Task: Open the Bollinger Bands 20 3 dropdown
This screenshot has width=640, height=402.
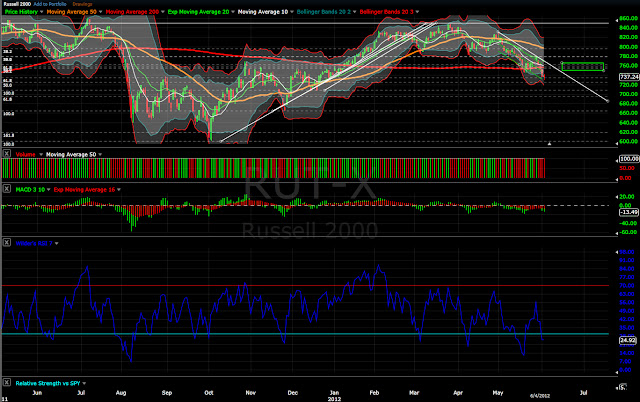Action: point(417,12)
